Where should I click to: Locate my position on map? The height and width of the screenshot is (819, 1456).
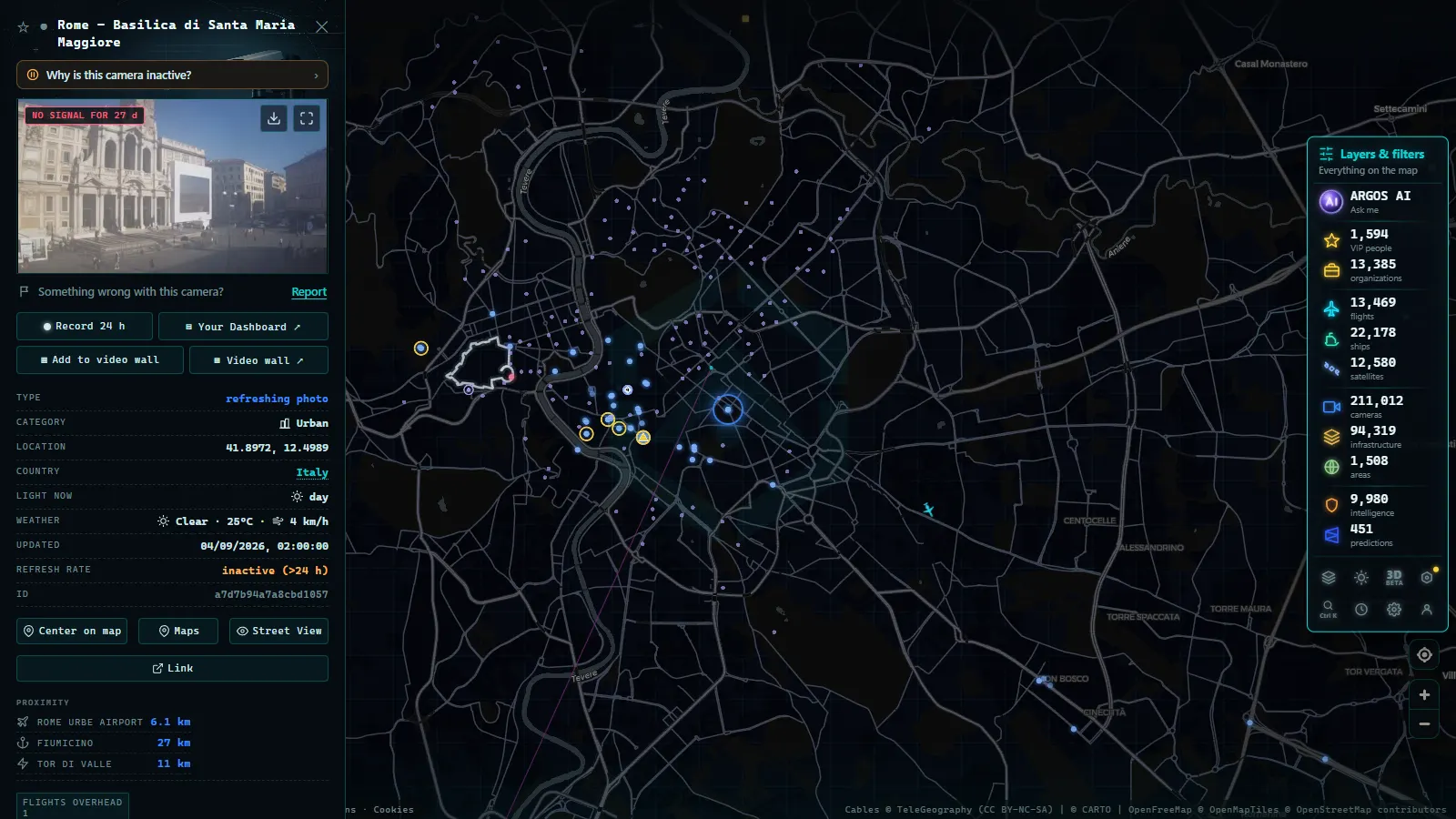(x=1424, y=655)
